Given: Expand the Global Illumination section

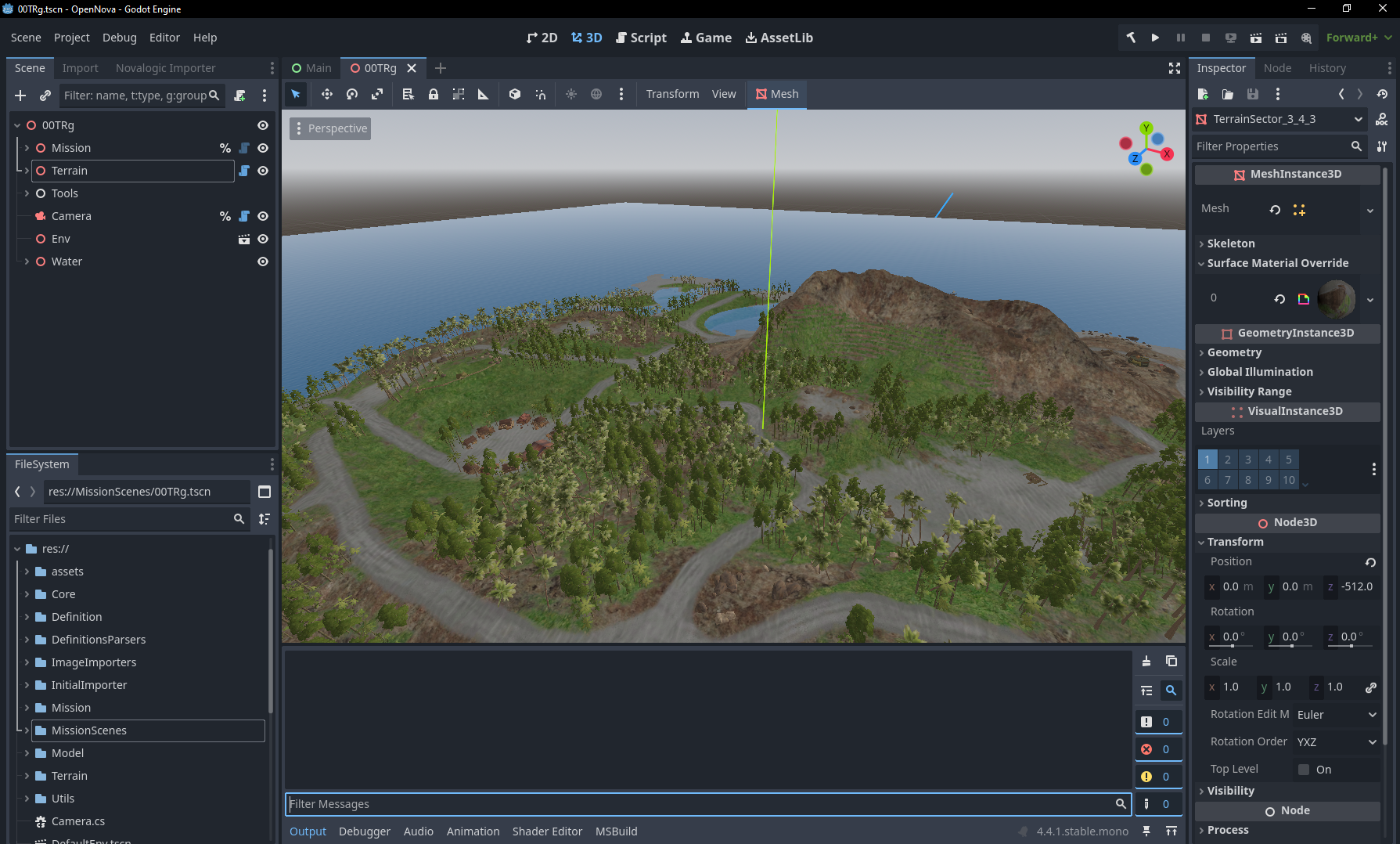Looking at the screenshot, I should pos(1260,372).
